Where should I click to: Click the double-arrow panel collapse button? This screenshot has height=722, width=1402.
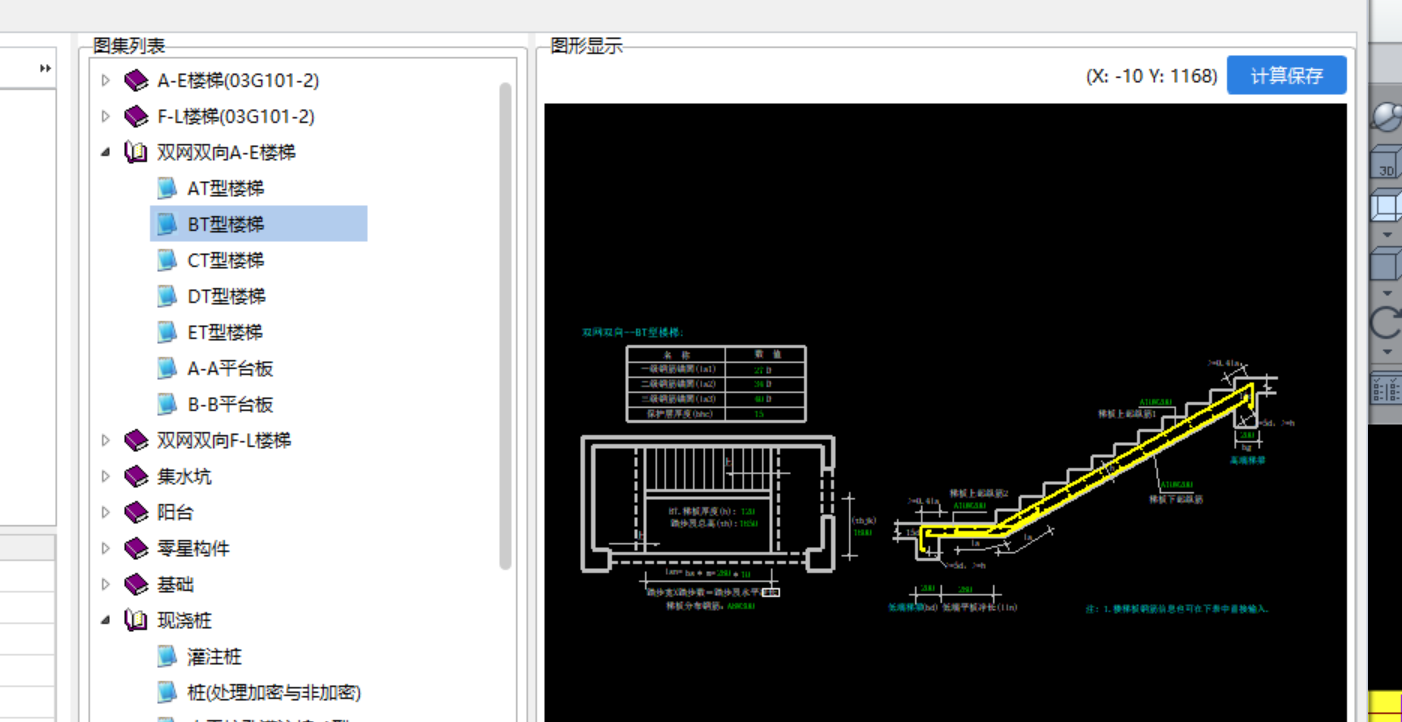tap(45, 68)
